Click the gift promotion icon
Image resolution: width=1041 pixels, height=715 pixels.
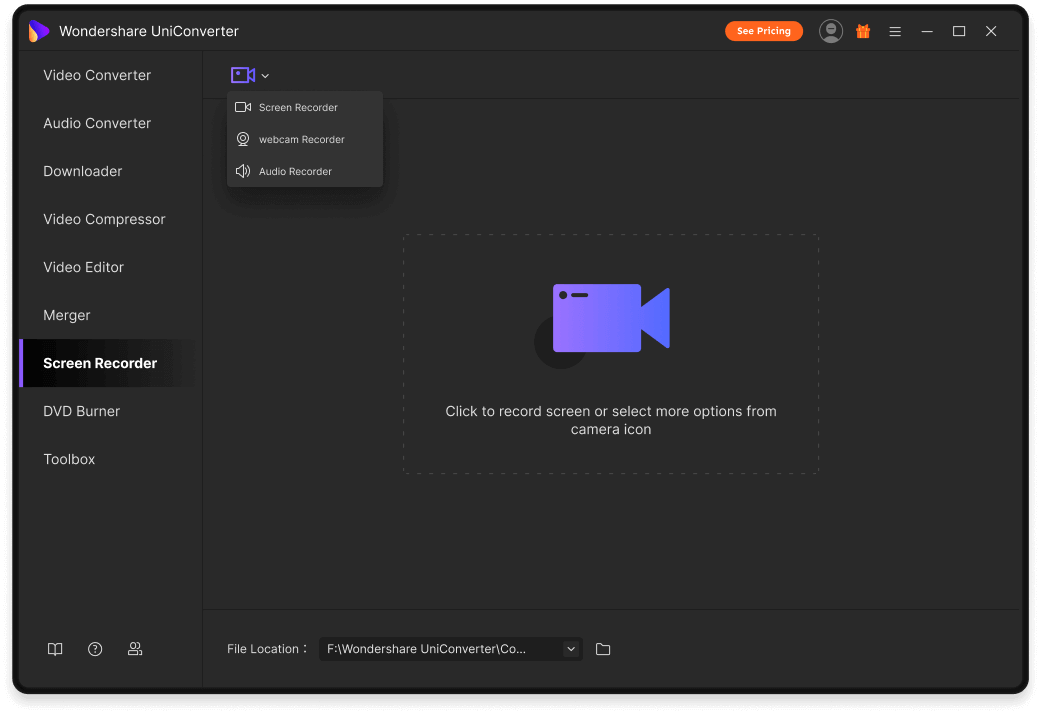[x=863, y=31]
